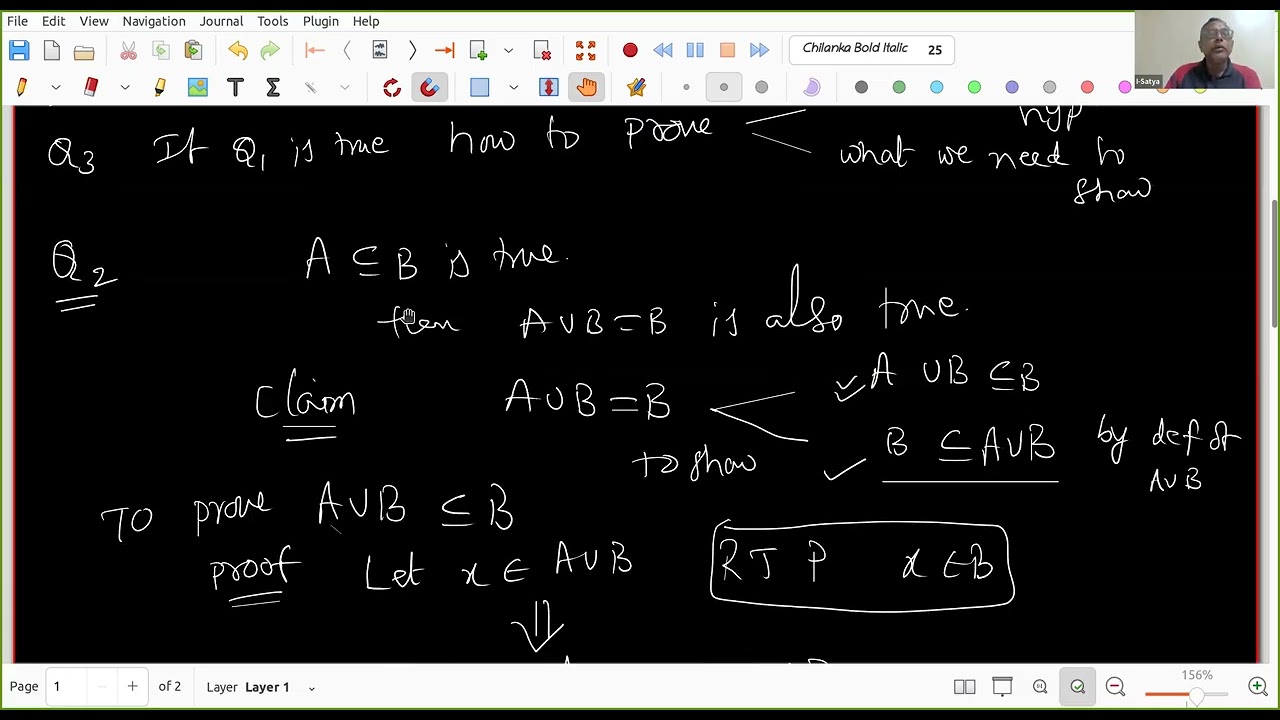
Task: Redo the last undone action
Action: [x=270, y=50]
